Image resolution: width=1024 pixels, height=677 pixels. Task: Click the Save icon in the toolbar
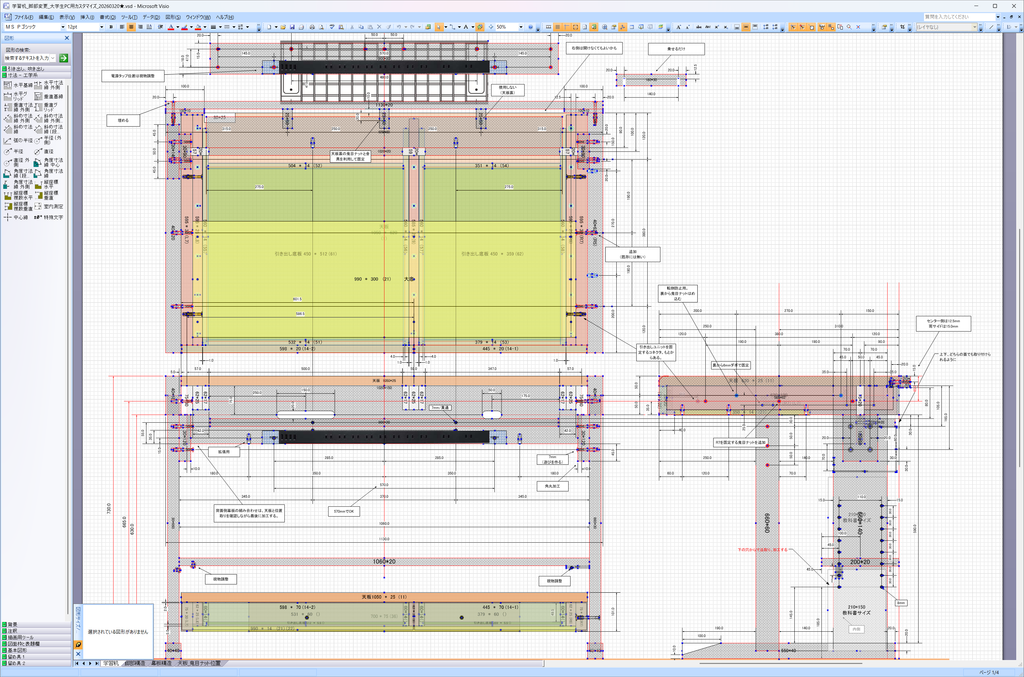click(x=292, y=27)
